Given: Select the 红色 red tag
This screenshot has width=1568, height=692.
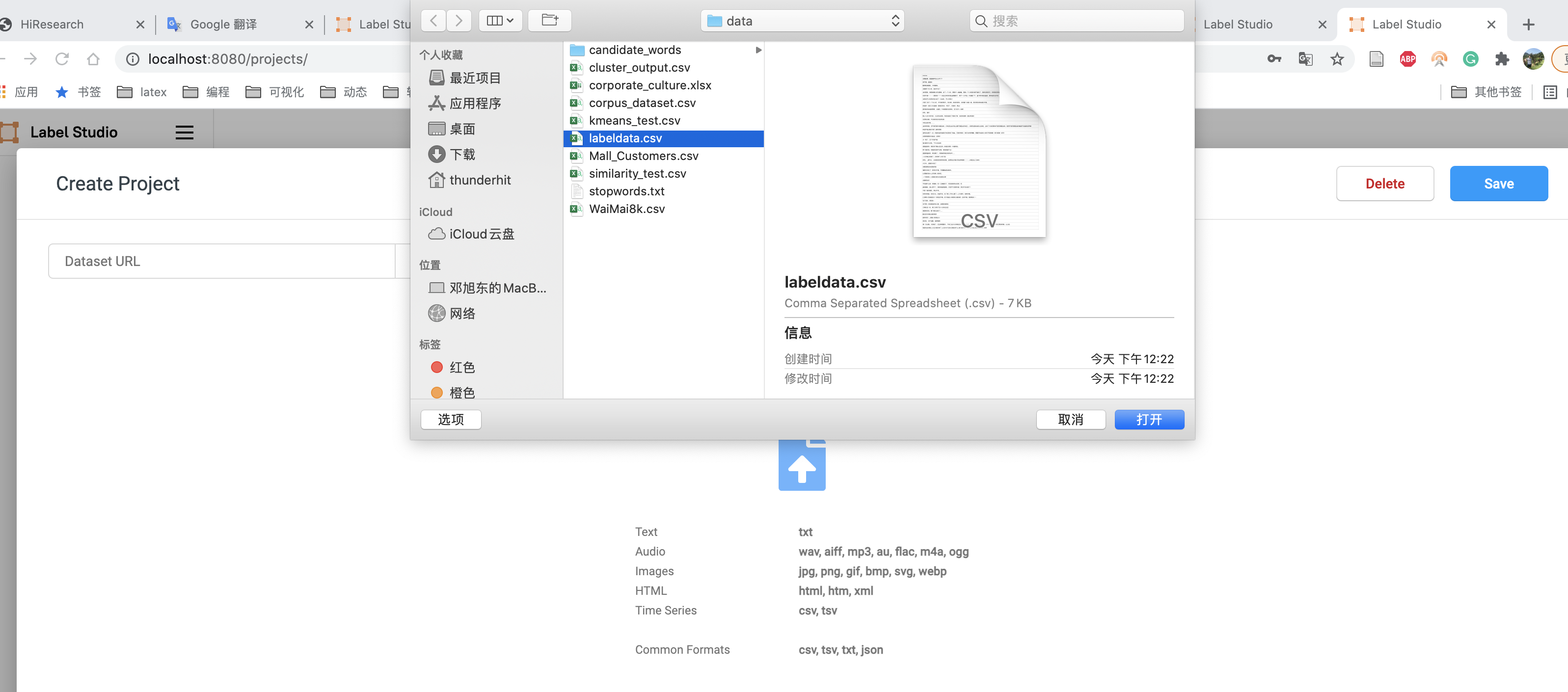Looking at the screenshot, I should click(461, 367).
